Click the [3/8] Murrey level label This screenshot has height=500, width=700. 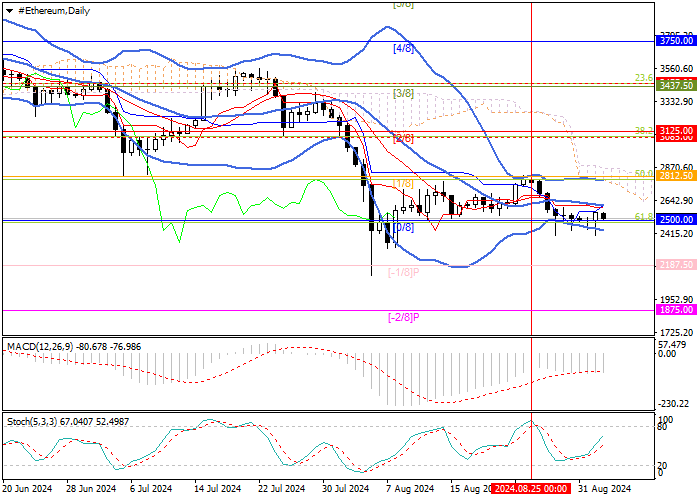click(403, 93)
